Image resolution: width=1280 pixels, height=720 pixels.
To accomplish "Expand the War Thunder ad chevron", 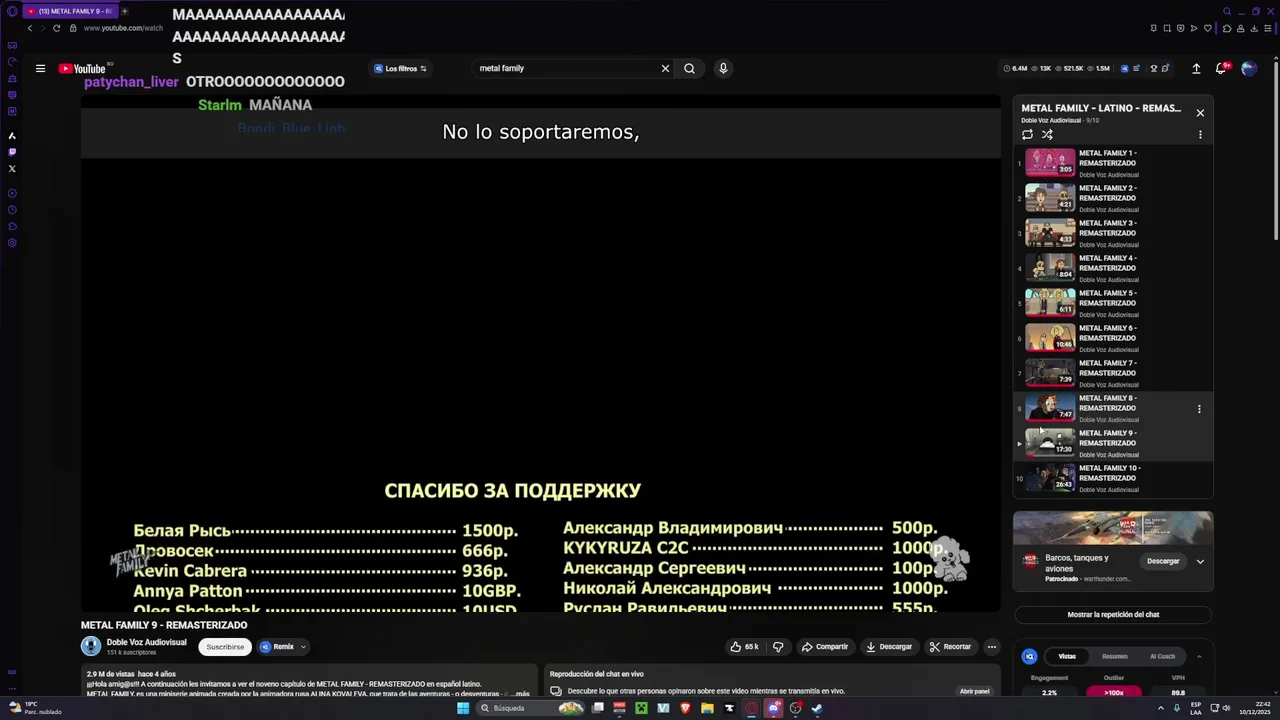I will [x=1200, y=562].
